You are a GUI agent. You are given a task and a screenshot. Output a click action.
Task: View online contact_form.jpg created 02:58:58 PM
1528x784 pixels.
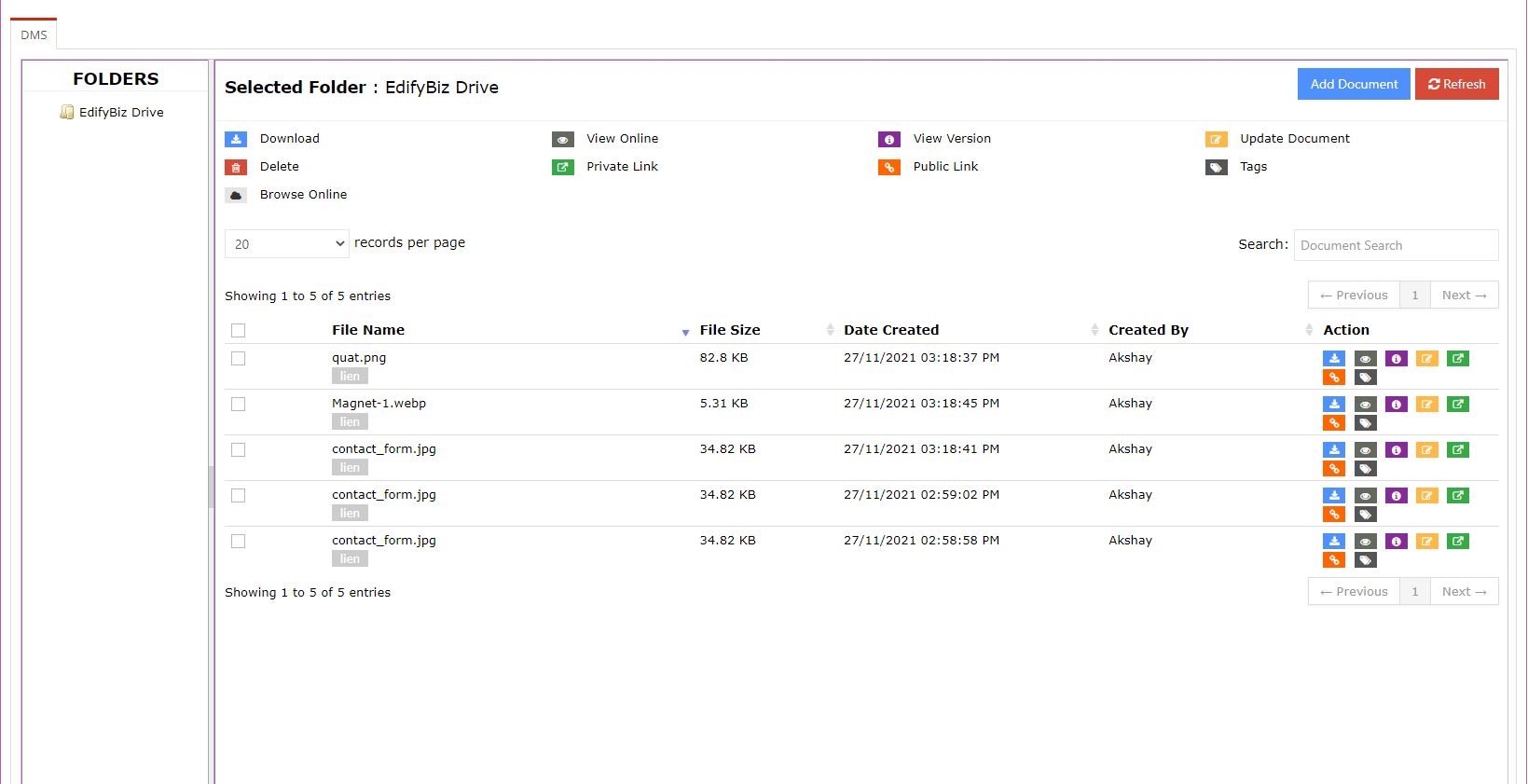pyautogui.click(x=1365, y=541)
